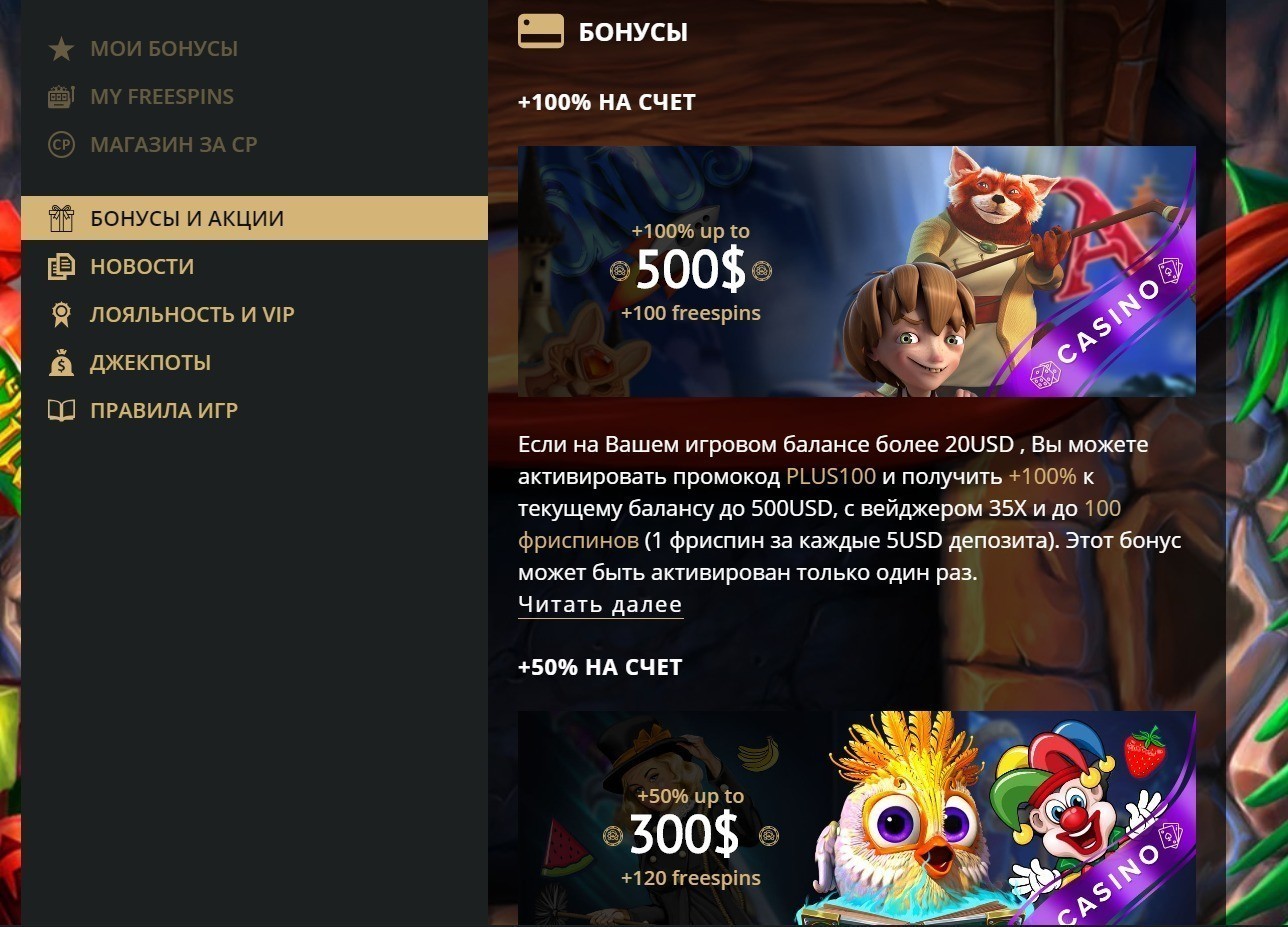This screenshot has width=1288, height=927.
Task: Click the +50% up to 300$ banner
Action: coord(857,817)
